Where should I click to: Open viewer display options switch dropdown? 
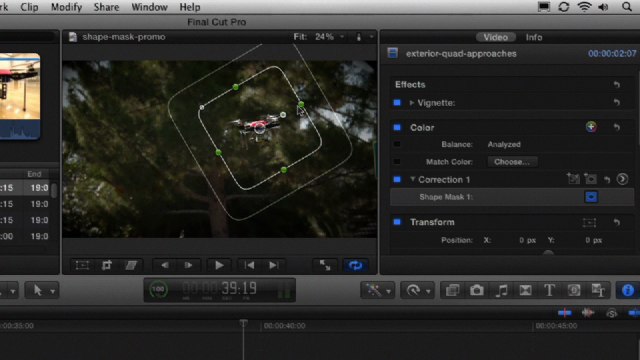click(364, 37)
